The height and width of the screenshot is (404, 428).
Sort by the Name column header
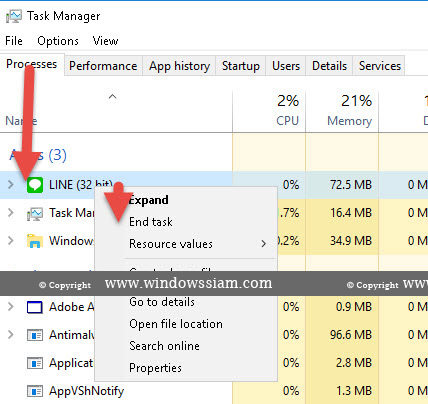tap(116, 111)
